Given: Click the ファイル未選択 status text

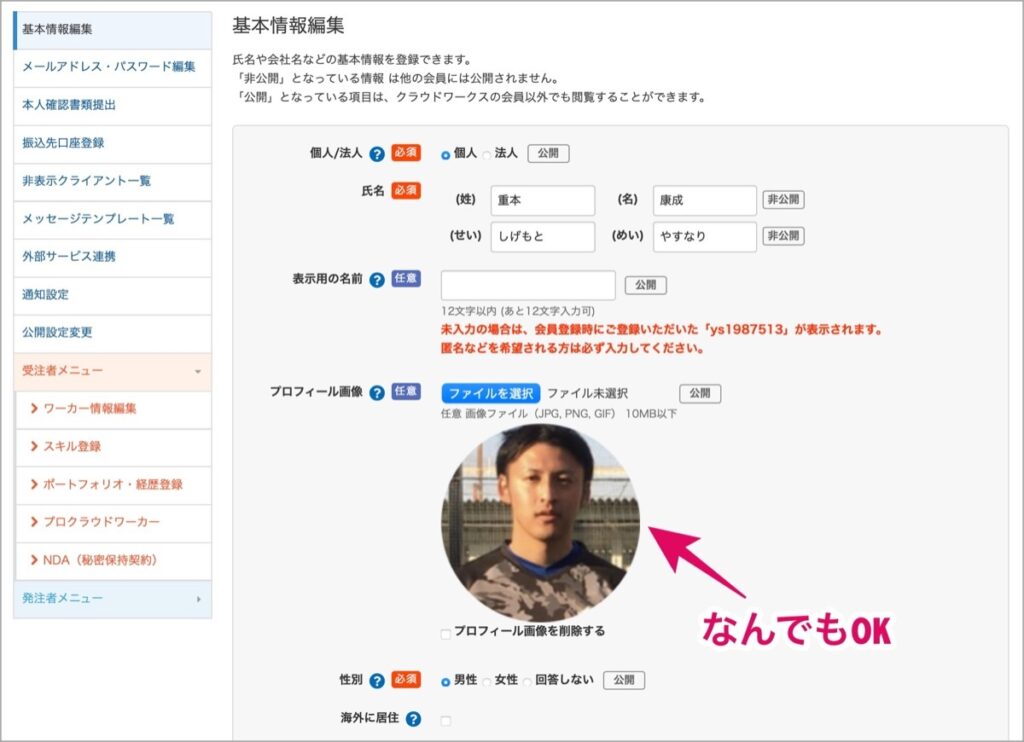Looking at the screenshot, I should [587, 394].
